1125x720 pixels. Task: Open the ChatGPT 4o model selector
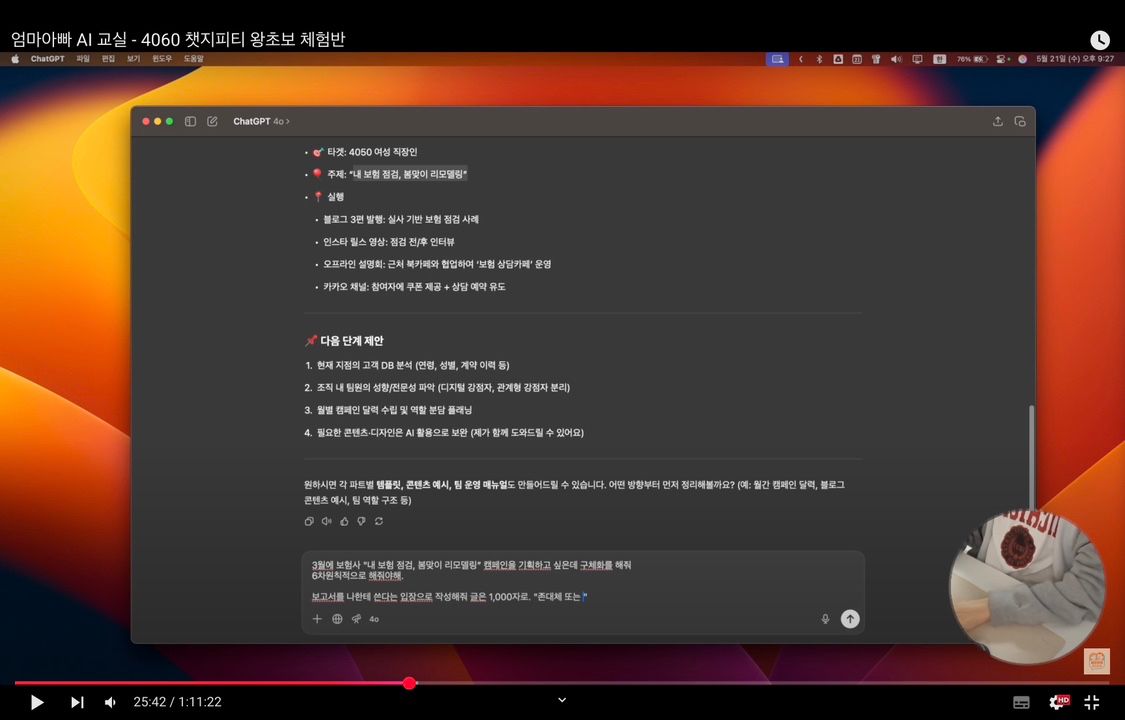(261, 121)
